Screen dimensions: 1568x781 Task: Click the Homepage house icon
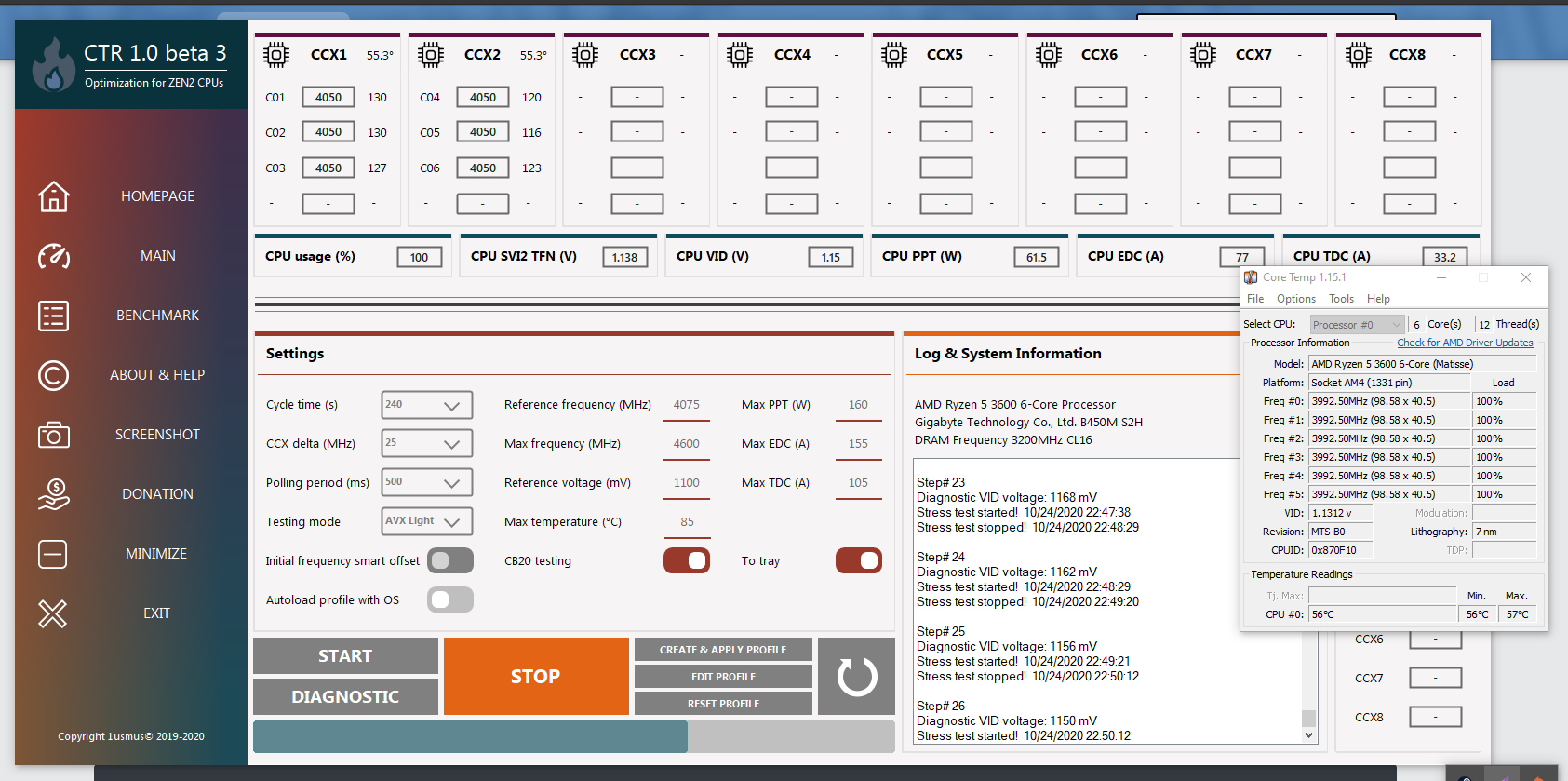(x=53, y=196)
